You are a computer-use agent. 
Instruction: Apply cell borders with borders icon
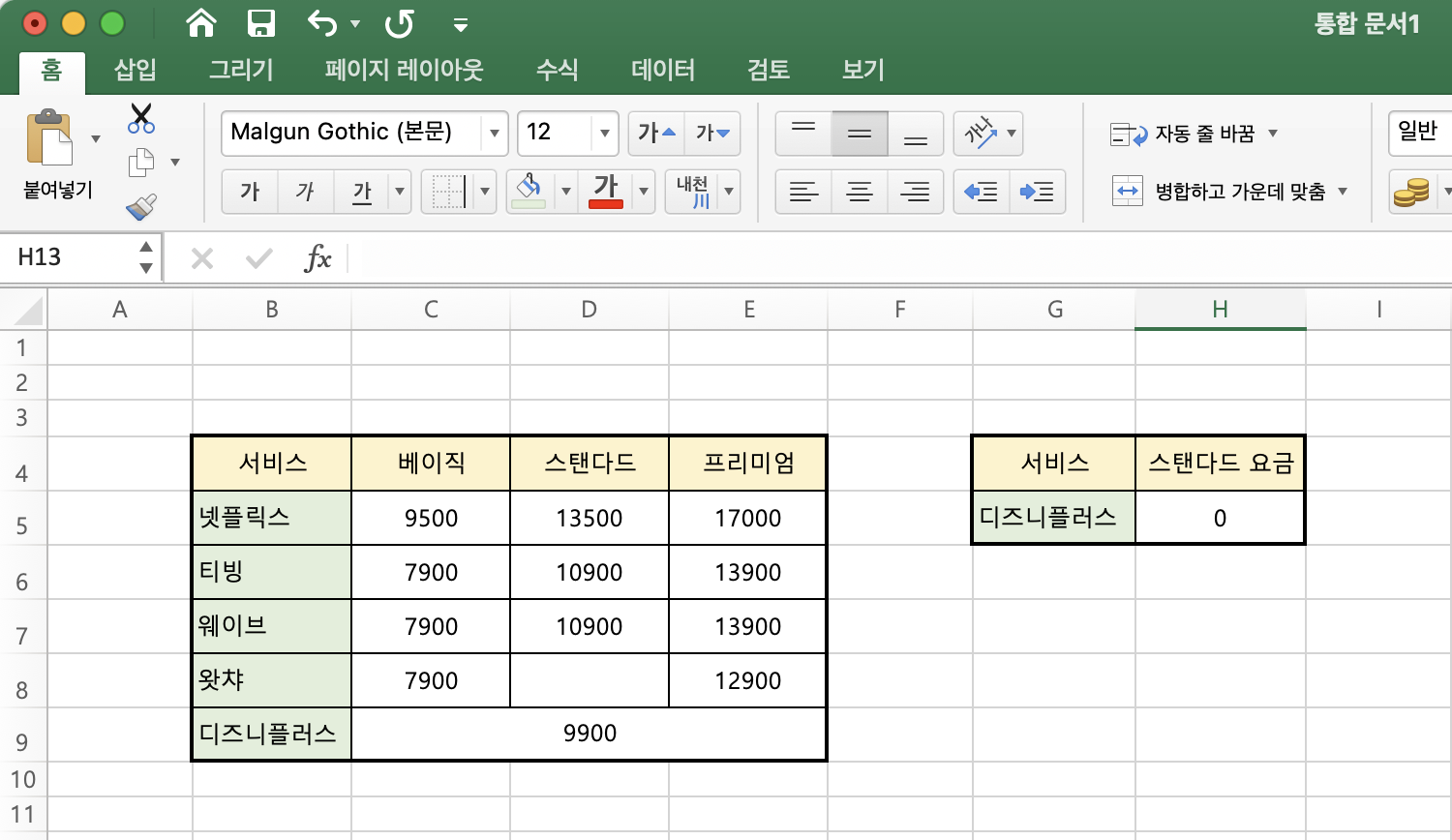pos(448,192)
